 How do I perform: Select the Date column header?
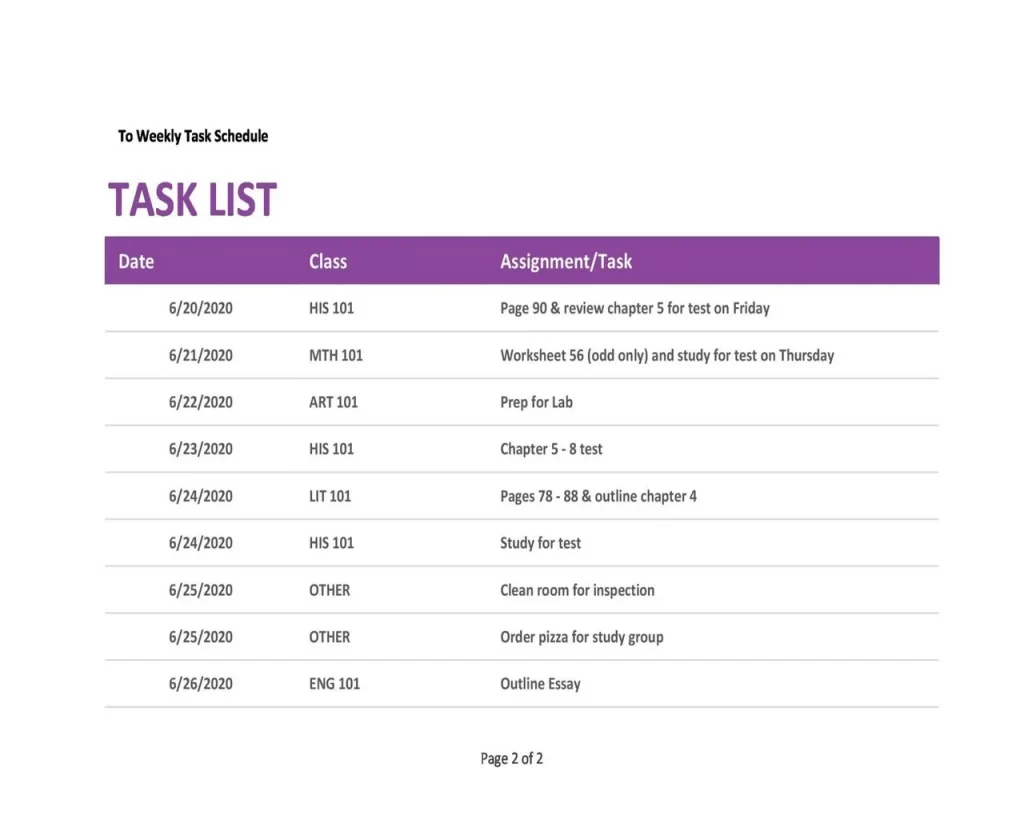tap(136, 261)
